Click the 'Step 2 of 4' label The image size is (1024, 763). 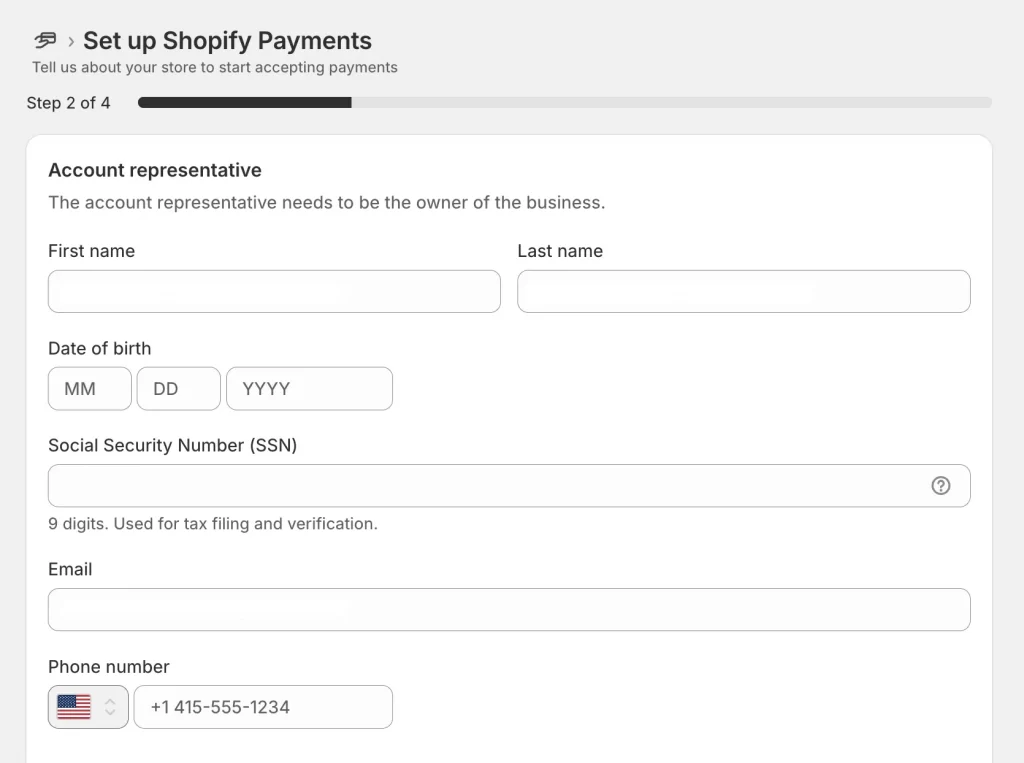[69, 103]
